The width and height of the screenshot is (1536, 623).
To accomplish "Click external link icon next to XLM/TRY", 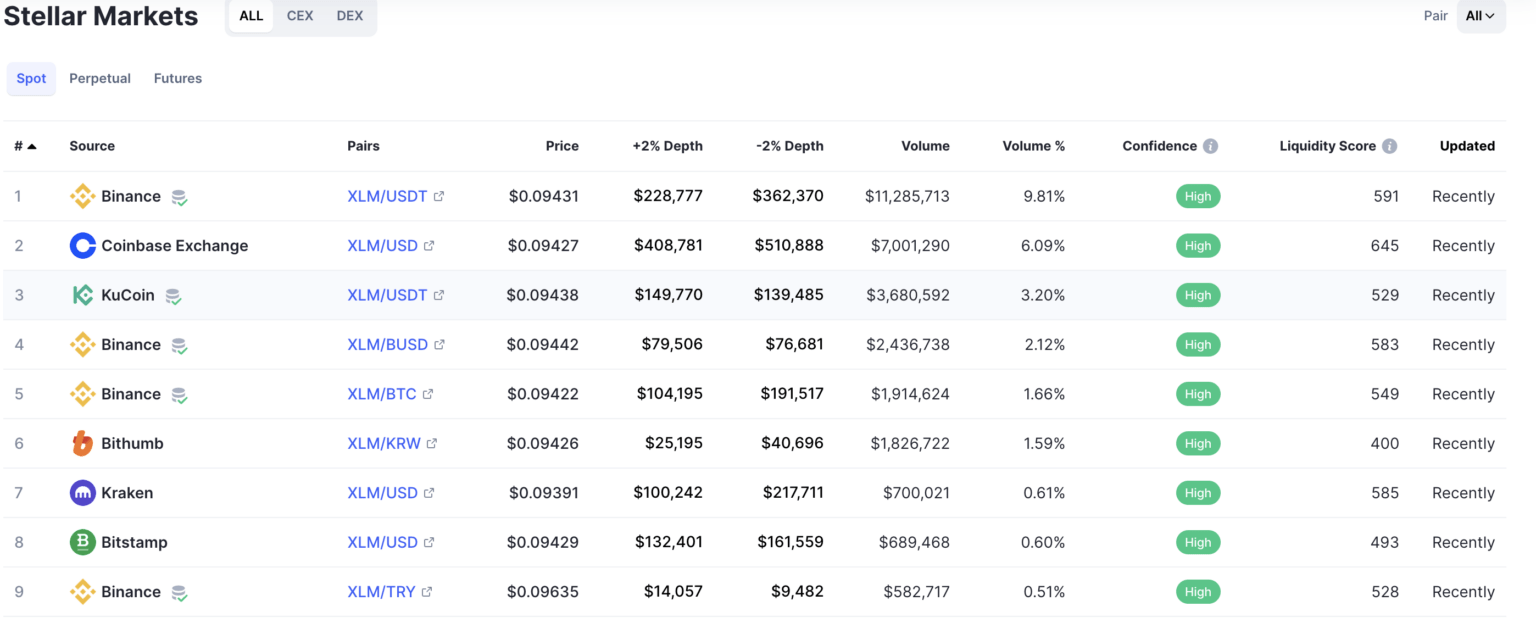I will coord(427,592).
